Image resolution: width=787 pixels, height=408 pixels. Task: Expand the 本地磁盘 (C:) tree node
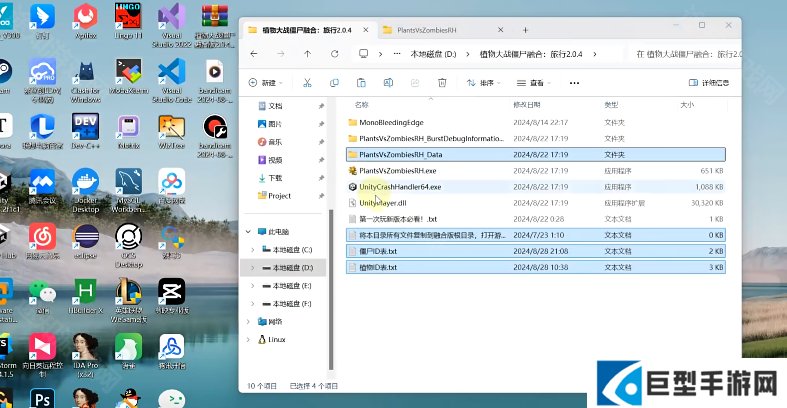pyautogui.click(x=251, y=249)
